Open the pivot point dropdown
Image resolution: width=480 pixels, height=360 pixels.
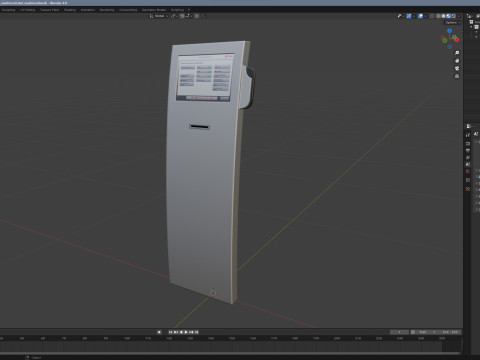point(174,16)
